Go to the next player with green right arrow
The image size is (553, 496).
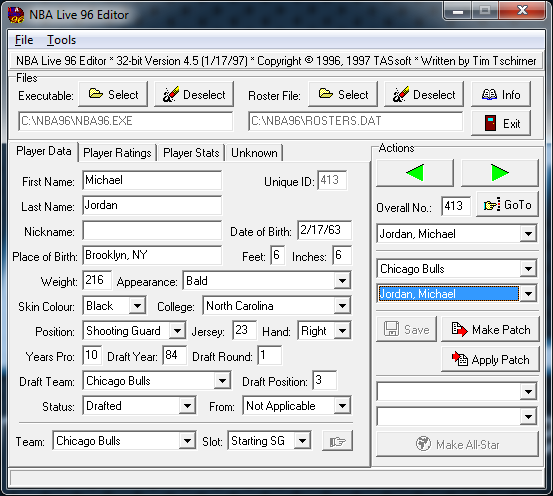click(x=500, y=173)
